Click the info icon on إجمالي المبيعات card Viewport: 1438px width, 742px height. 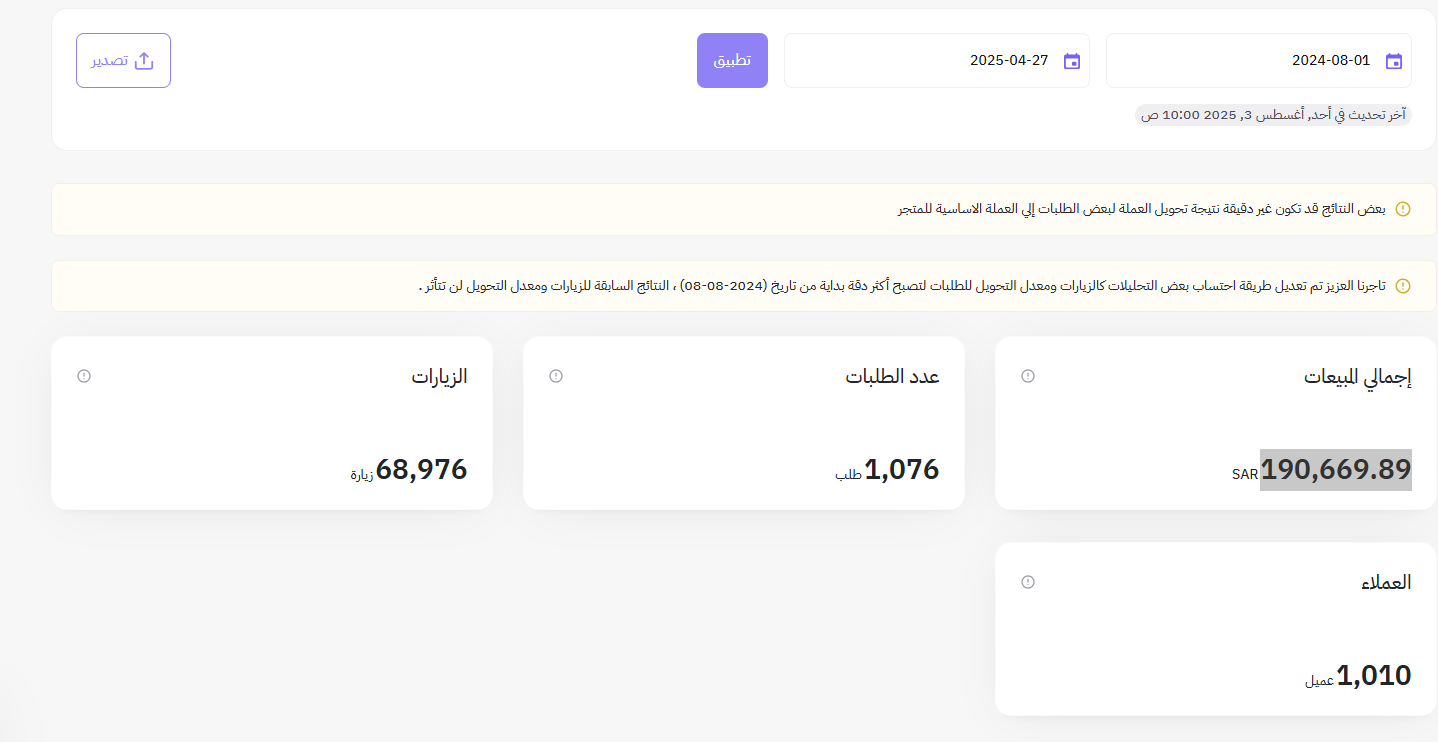click(x=1027, y=376)
